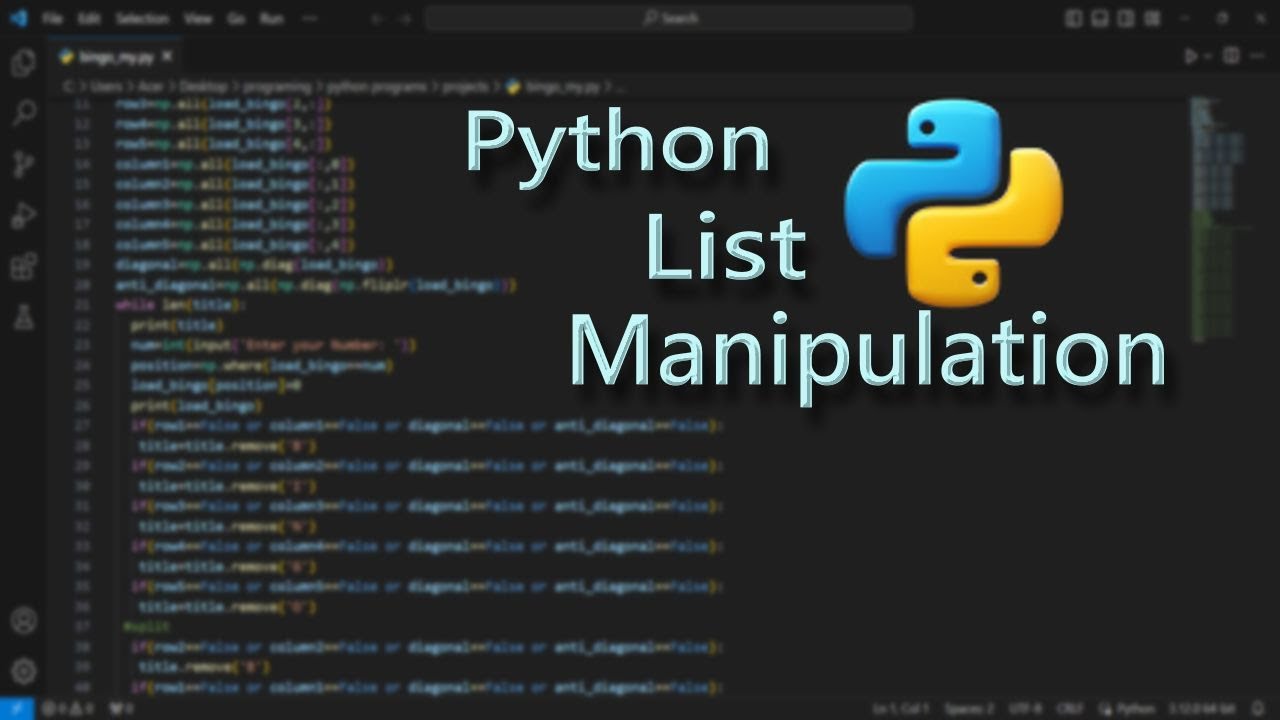Open the Edit menu
Viewport: 1280px width, 720px height.
coord(88,18)
